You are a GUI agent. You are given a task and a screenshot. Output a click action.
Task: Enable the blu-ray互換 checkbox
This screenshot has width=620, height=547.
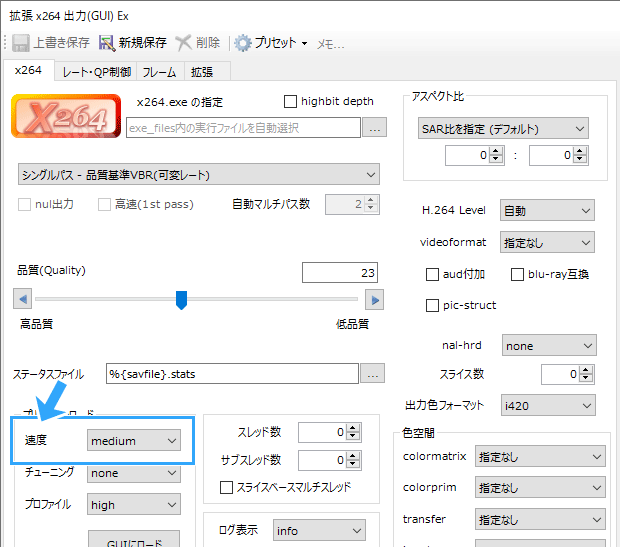[517, 274]
